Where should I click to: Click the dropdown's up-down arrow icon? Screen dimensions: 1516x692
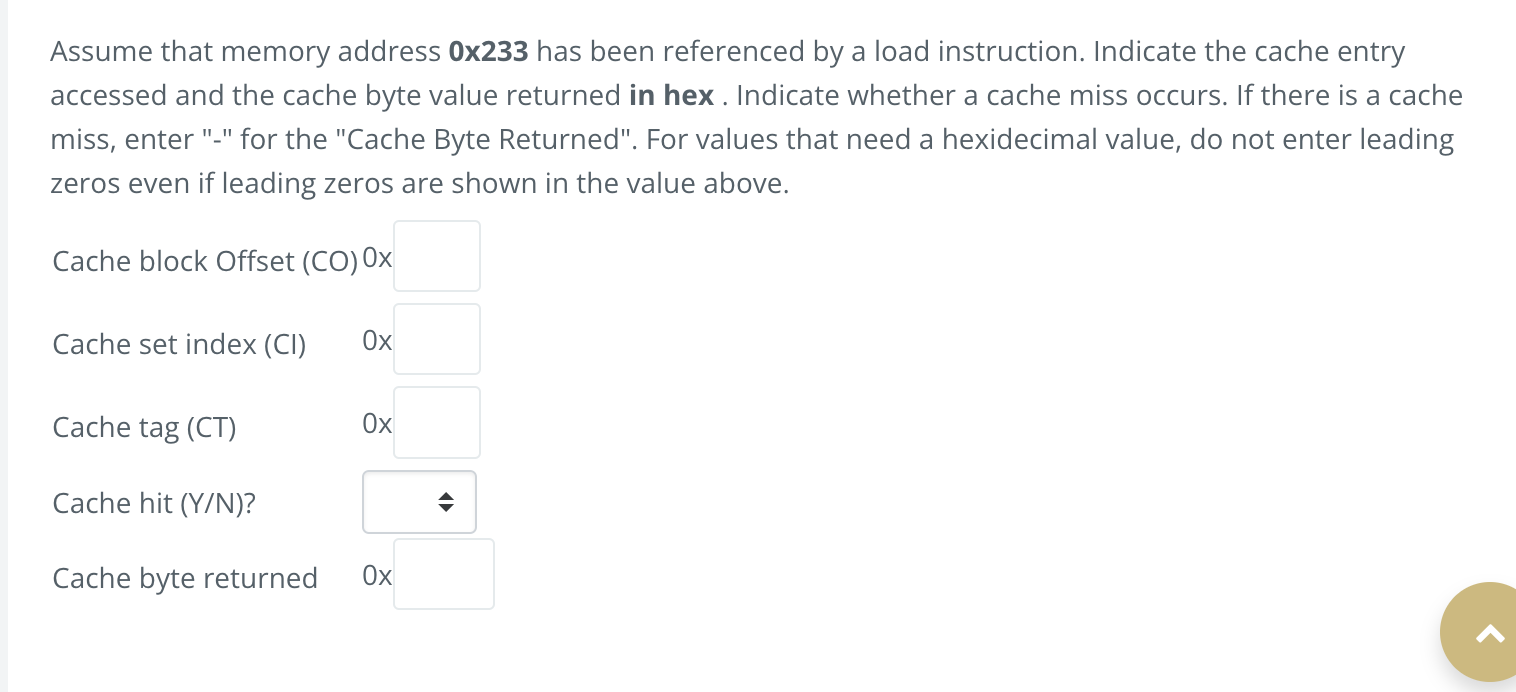pos(447,502)
